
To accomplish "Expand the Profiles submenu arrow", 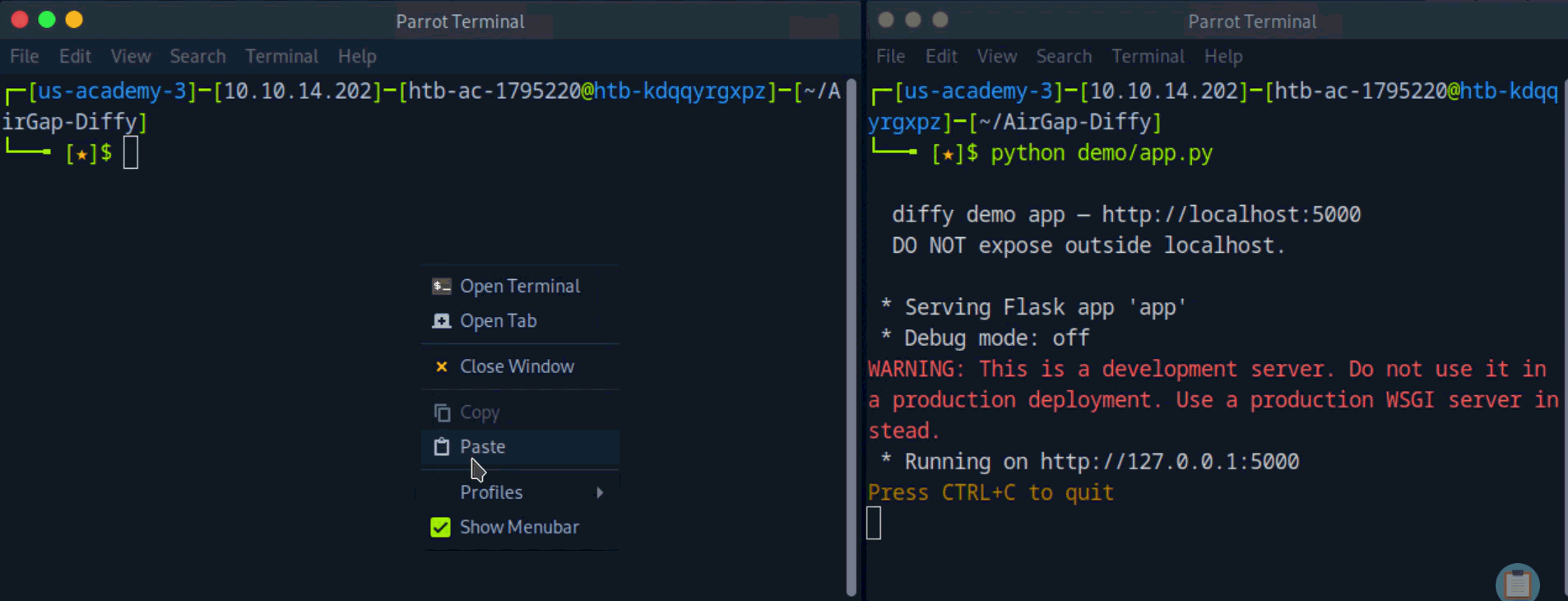I will click(600, 492).
